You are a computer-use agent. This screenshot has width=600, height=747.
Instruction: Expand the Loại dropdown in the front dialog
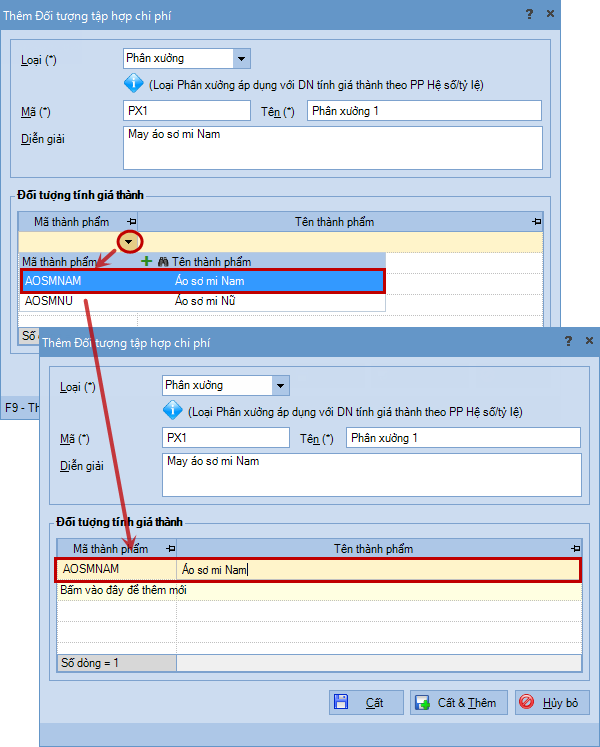pos(280,386)
